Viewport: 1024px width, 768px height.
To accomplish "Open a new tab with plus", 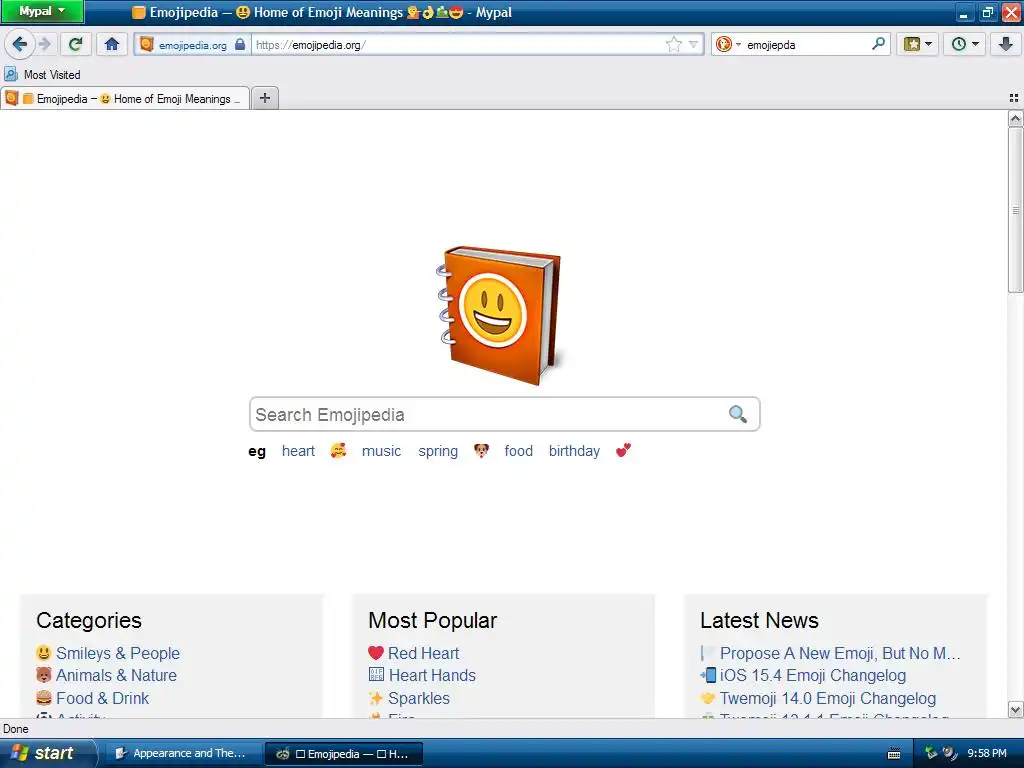I will coord(264,98).
